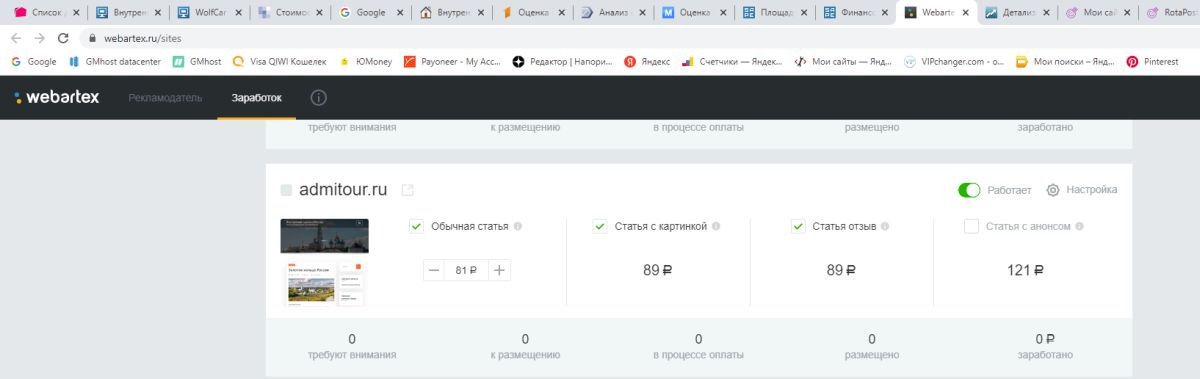The image size is (1200, 379).
Task: Open the Google bookmark
Action: [34, 61]
